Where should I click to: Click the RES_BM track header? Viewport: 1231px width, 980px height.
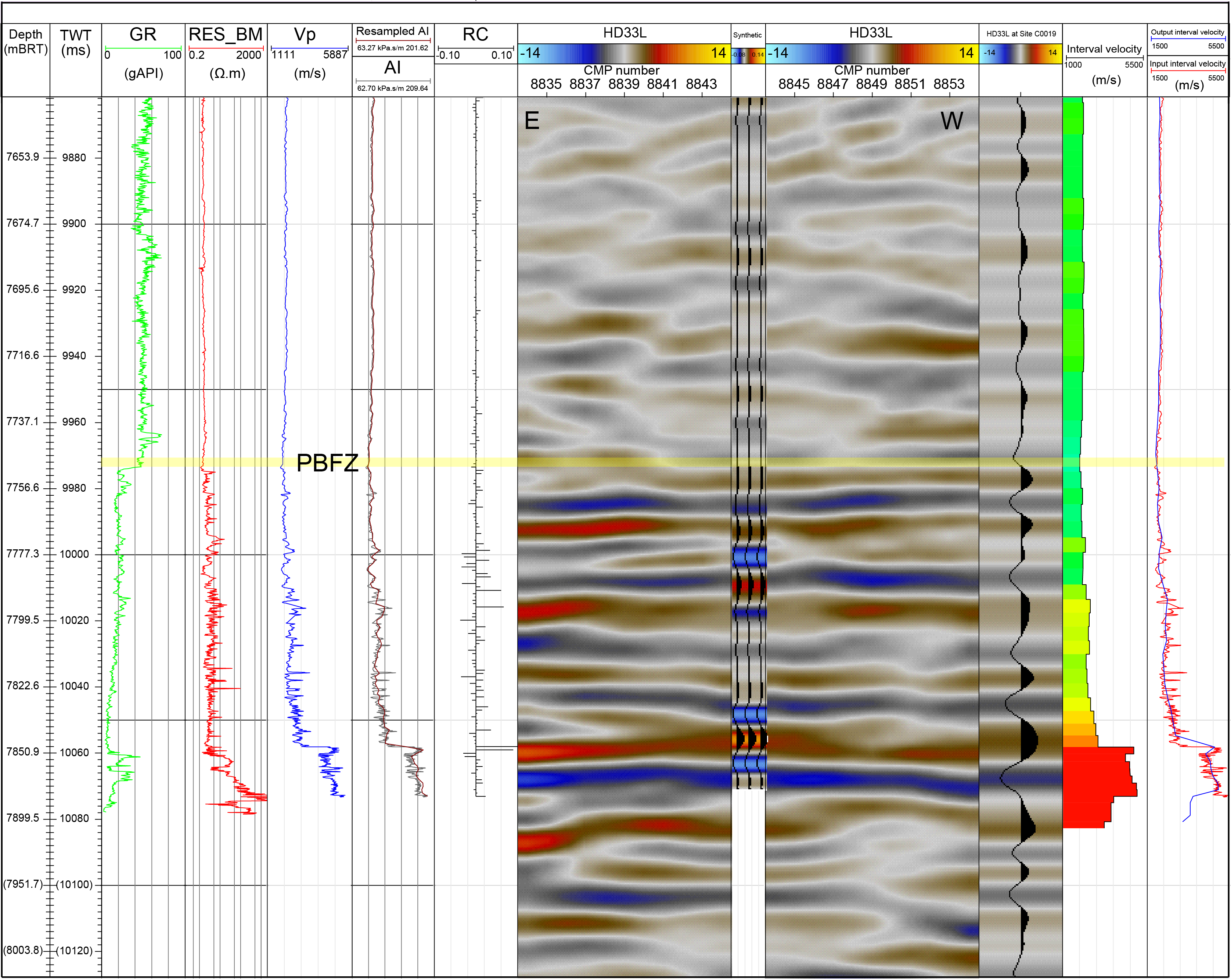point(226,34)
